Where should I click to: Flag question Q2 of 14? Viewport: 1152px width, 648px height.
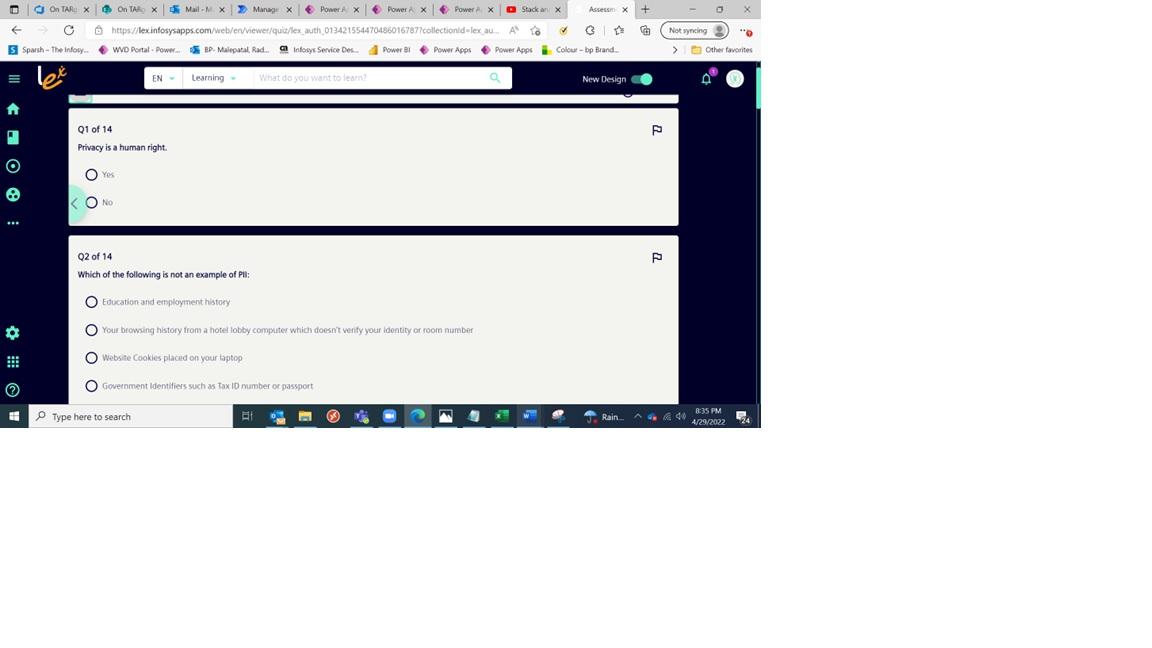click(x=657, y=257)
